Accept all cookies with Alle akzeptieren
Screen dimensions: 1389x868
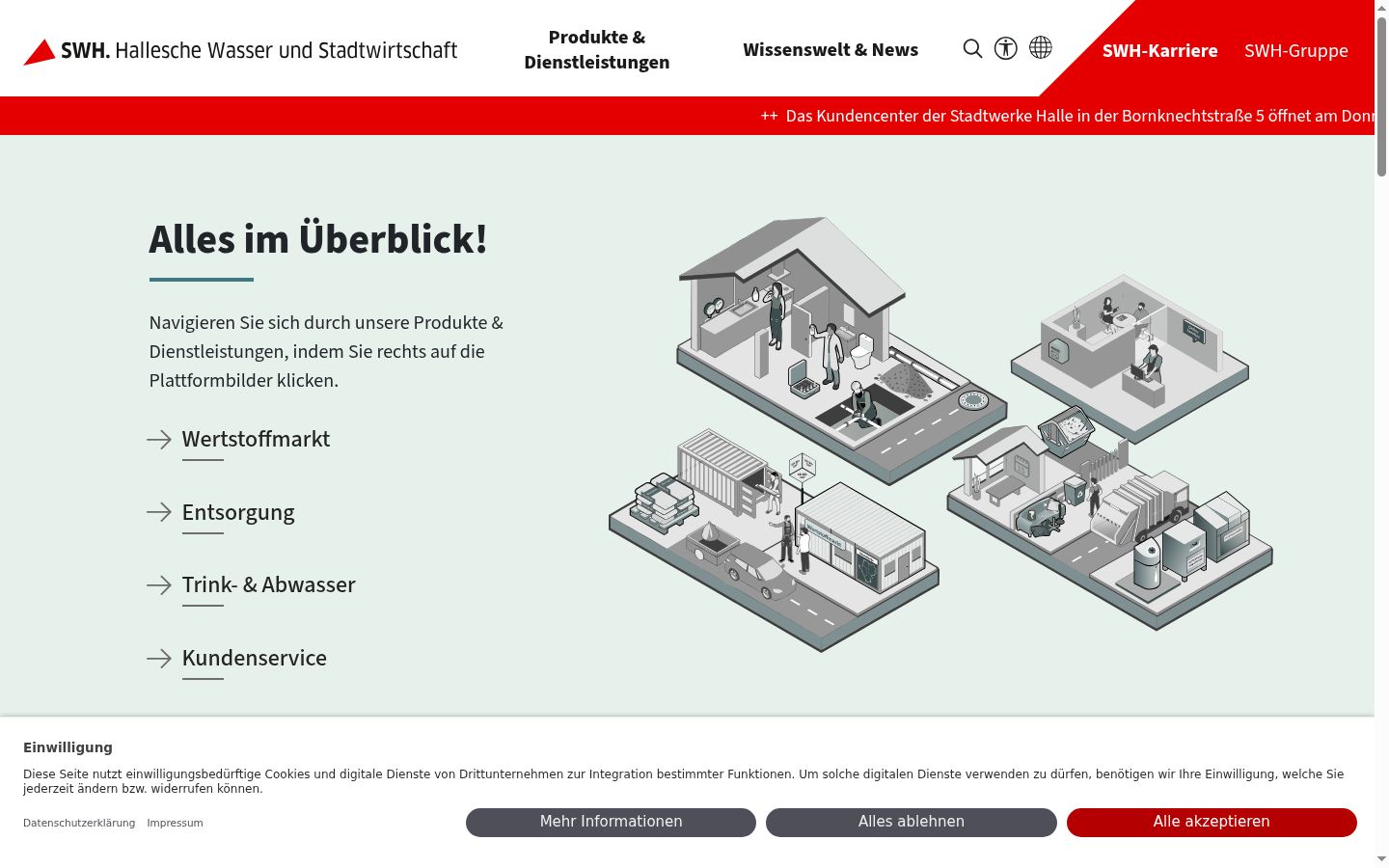click(1212, 822)
